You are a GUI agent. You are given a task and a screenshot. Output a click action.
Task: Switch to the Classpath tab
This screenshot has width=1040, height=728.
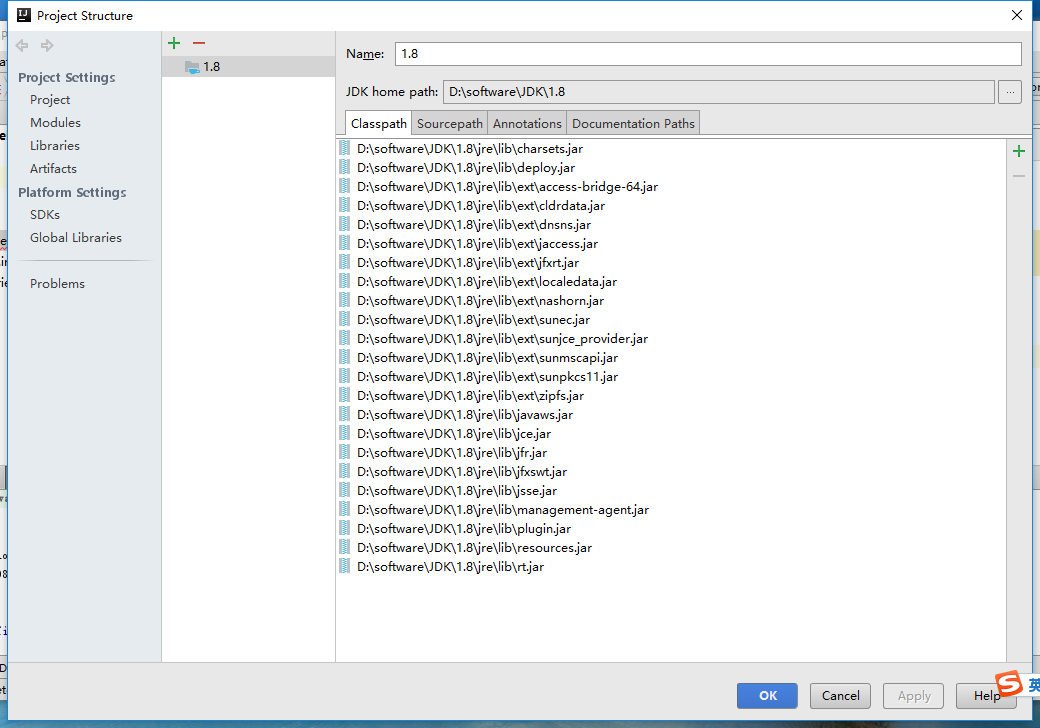pyautogui.click(x=379, y=123)
